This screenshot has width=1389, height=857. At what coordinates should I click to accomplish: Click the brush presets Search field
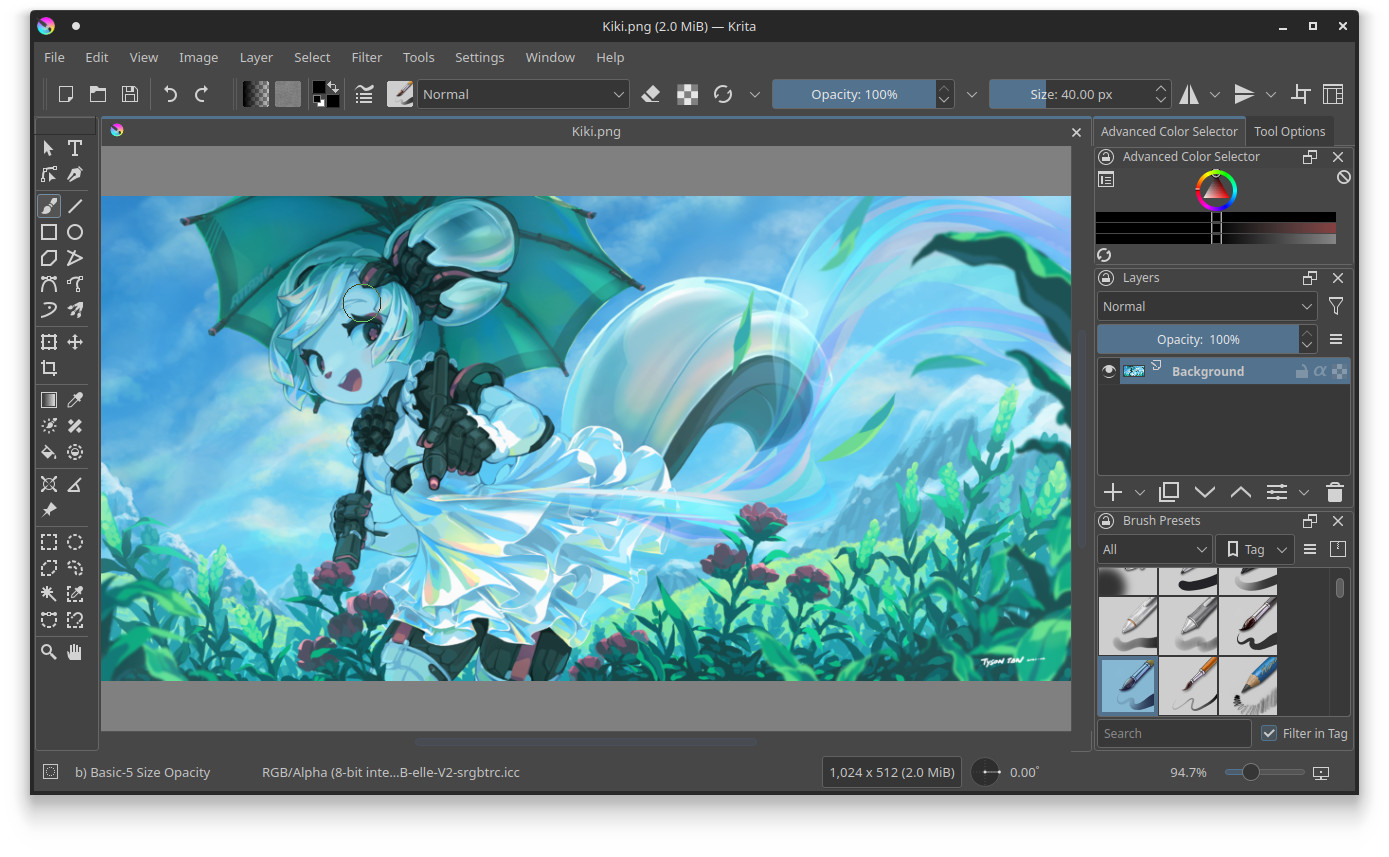(x=1174, y=733)
